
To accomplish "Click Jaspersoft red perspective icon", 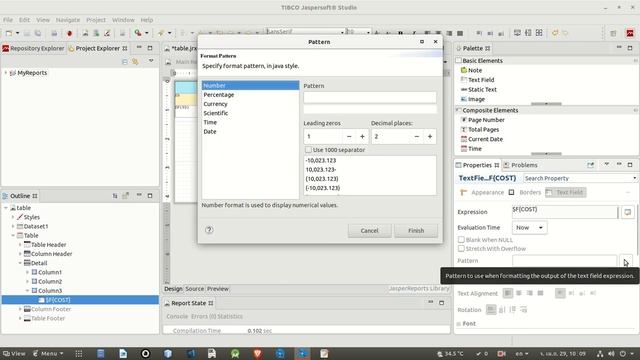I will click(x=630, y=33).
